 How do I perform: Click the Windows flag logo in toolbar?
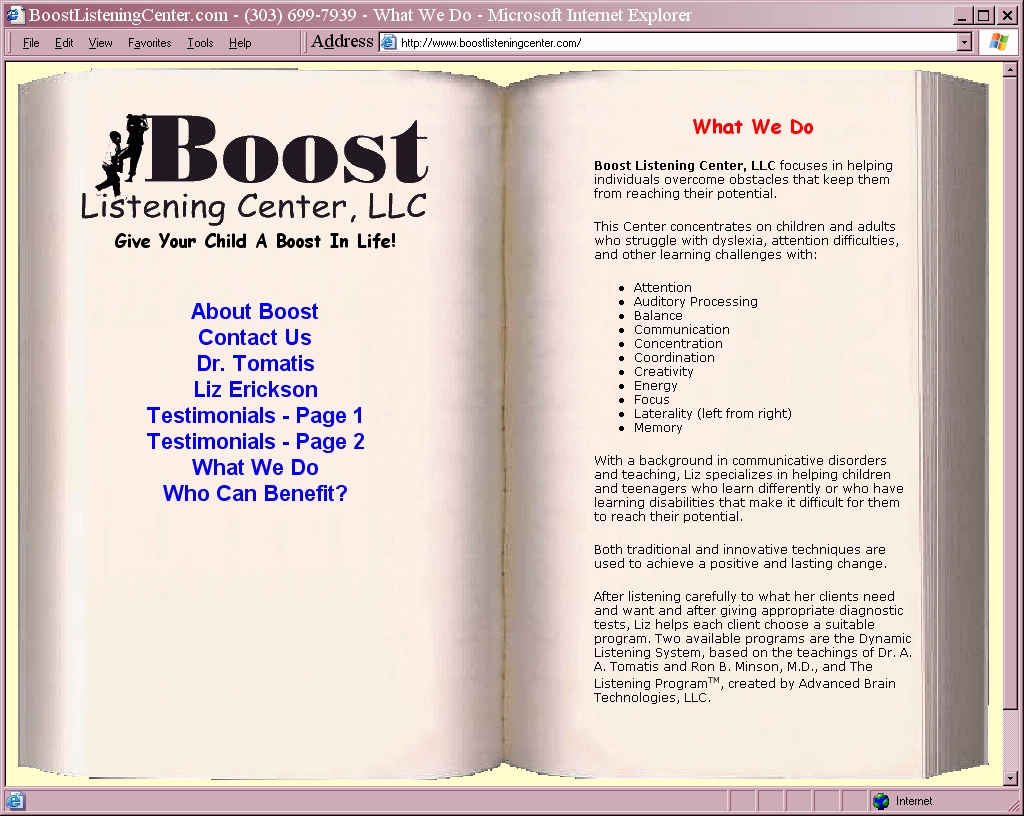pos(998,42)
